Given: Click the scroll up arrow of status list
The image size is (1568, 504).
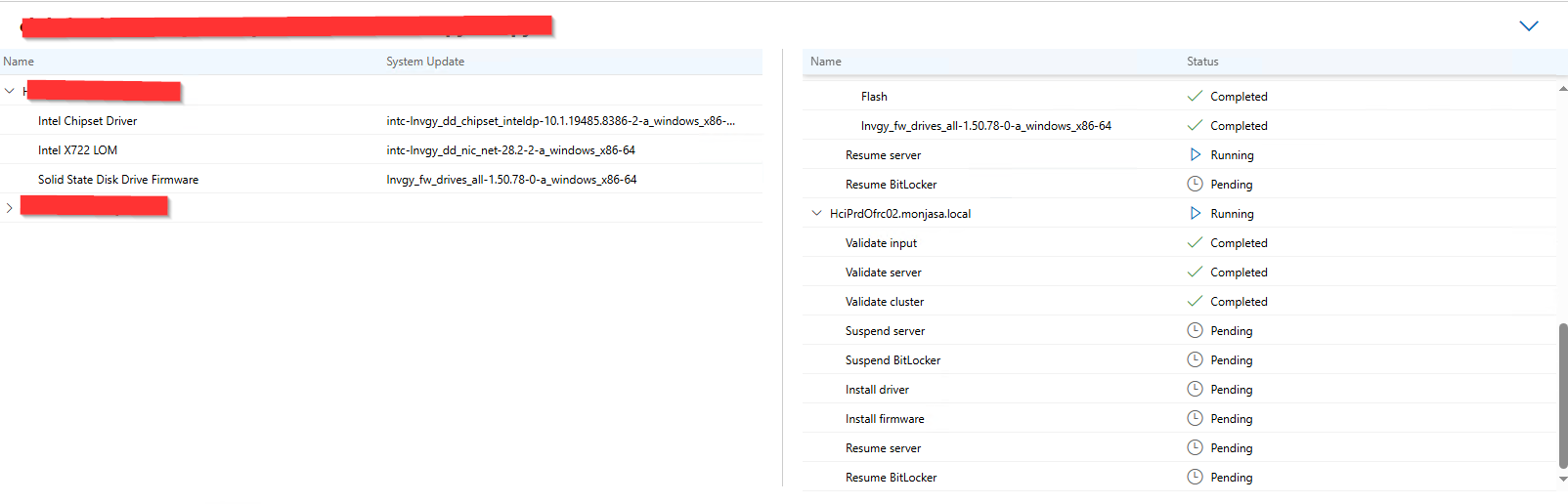Looking at the screenshot, I should point(1562,89).
